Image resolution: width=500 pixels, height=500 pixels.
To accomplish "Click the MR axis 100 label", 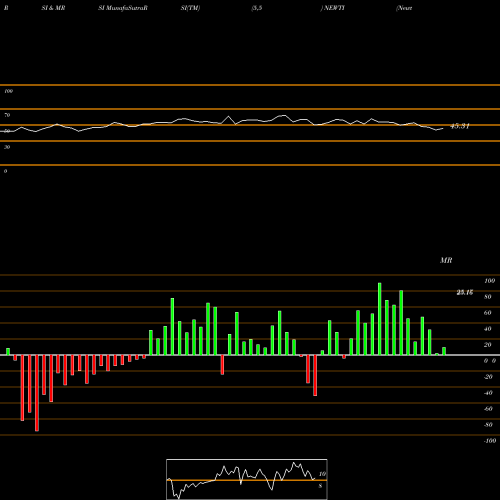I will pos(489,281).
